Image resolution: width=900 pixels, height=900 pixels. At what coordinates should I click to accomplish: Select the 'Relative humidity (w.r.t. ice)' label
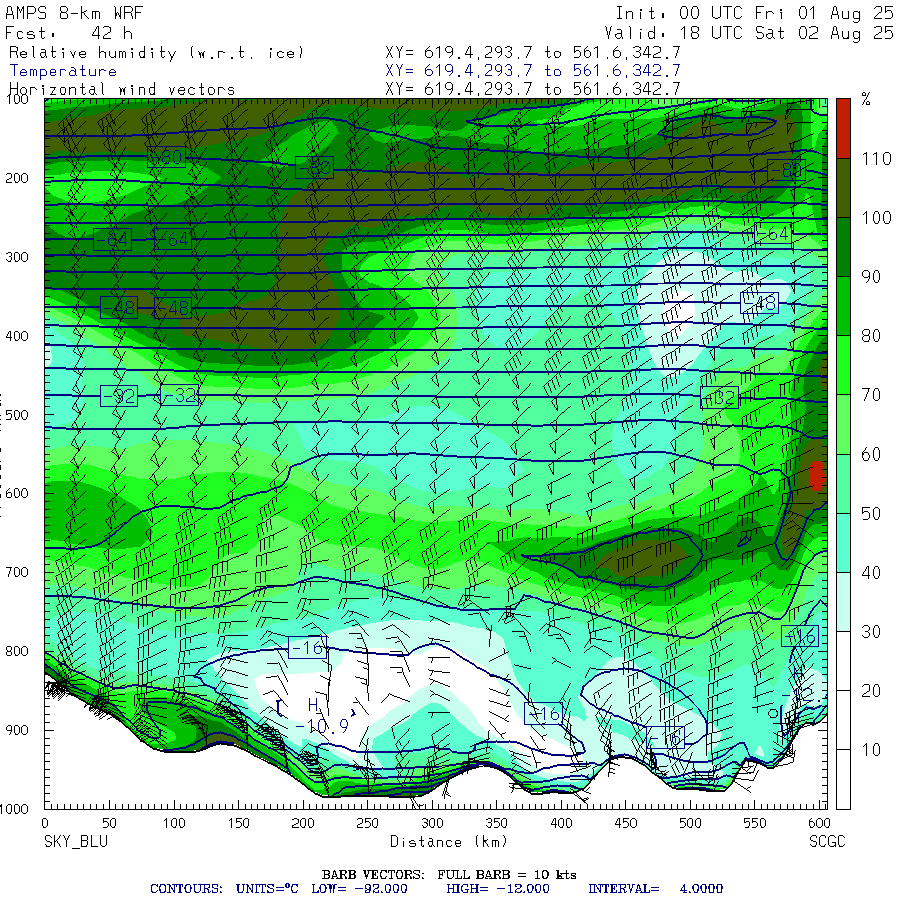(x=156, y=53)
